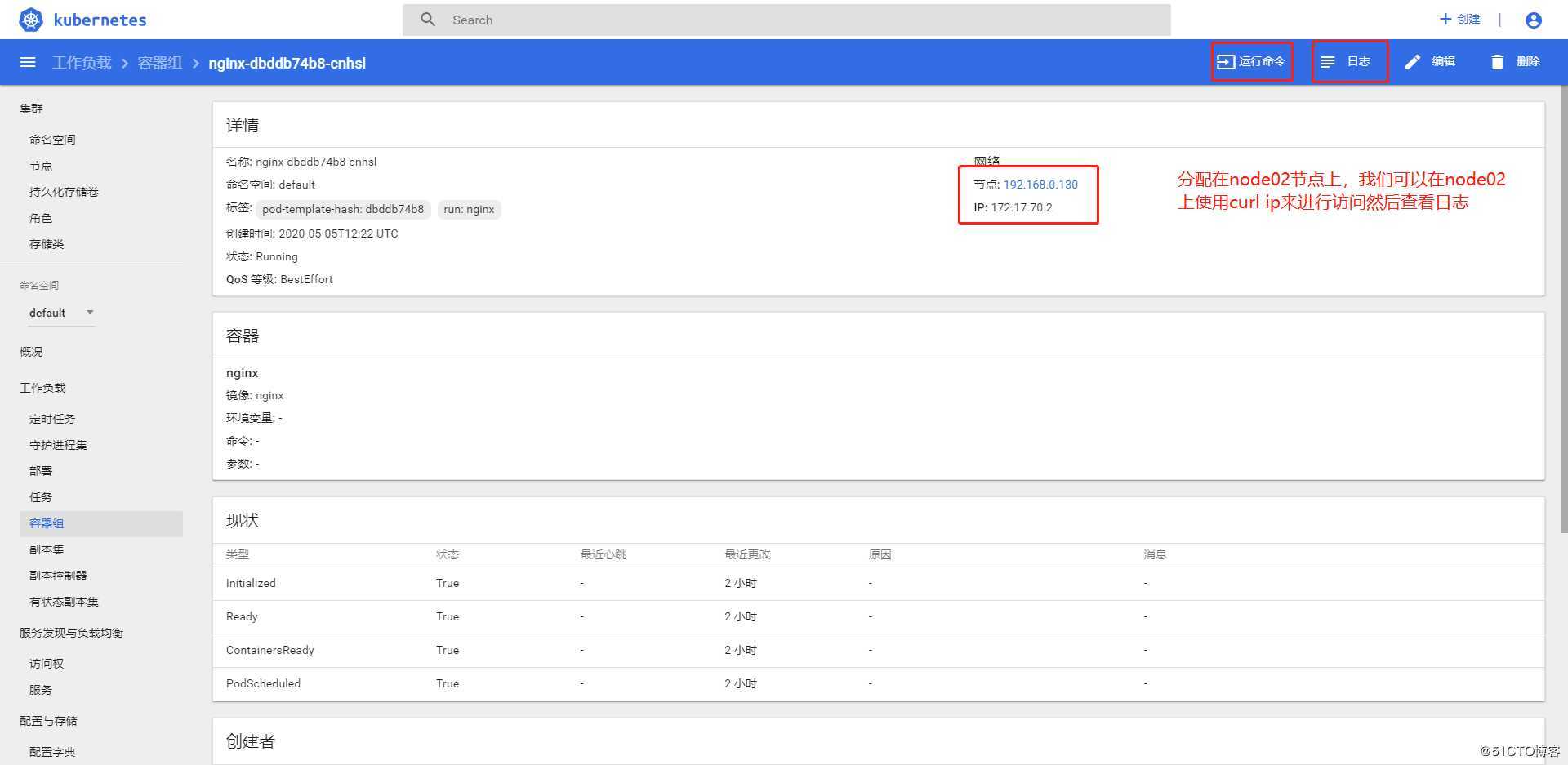Click the 镜像: nginx text
Screen dimensions: 1568x765
click(255, 395)
